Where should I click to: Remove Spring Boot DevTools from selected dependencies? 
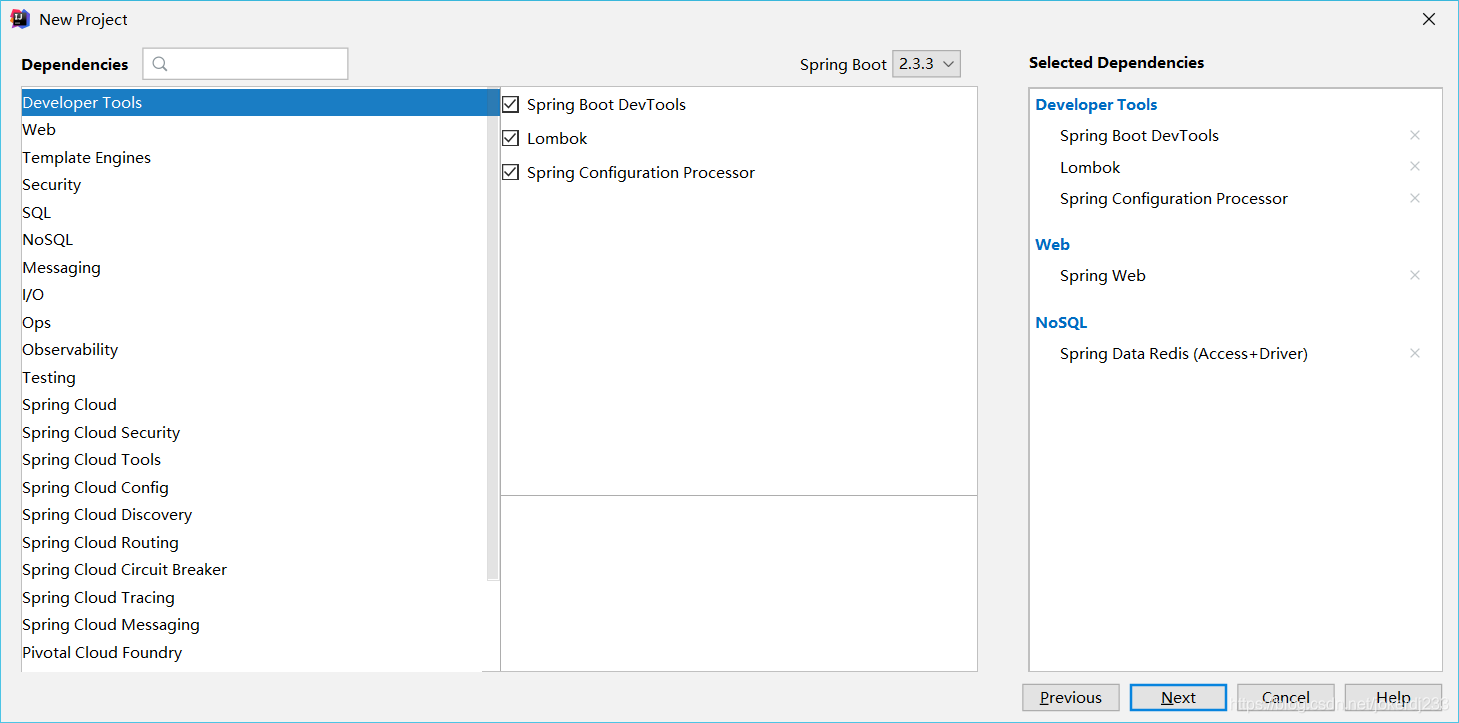pos(1414,135)
